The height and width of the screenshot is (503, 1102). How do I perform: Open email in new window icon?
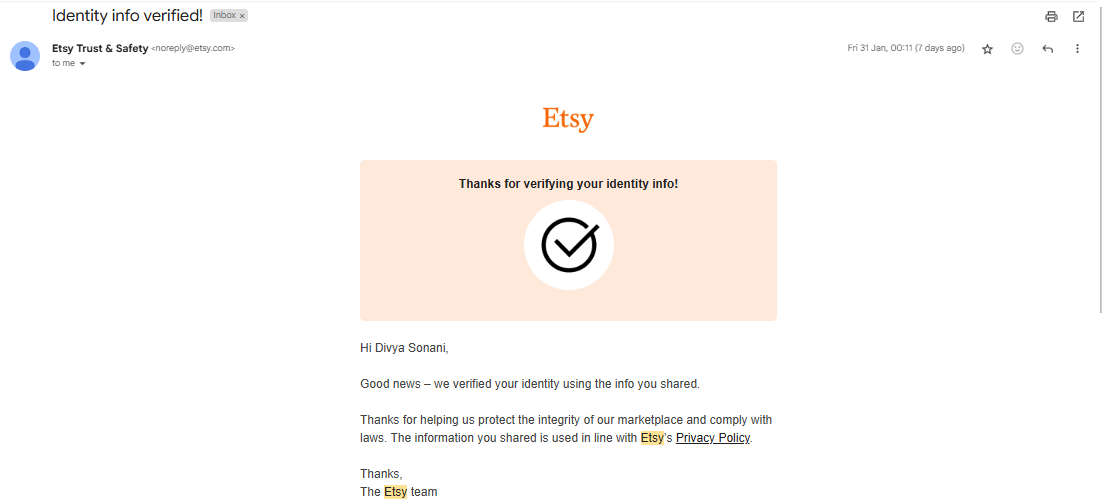point(1078,17)
